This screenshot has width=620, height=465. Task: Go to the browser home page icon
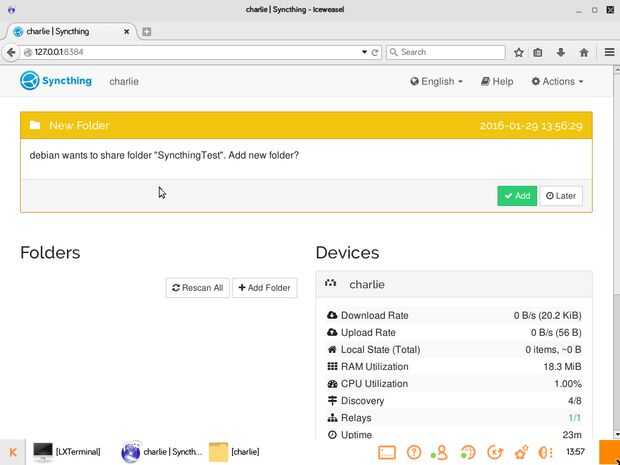click(x=584, y=52)
